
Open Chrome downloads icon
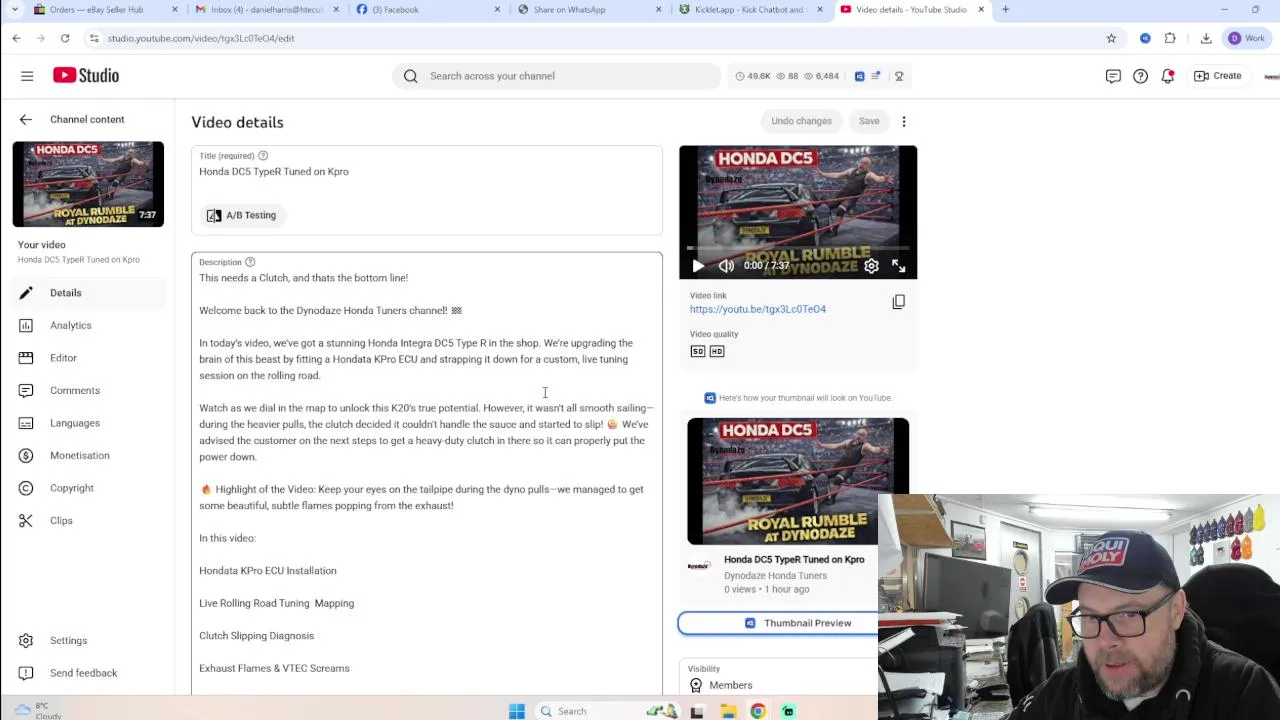[x=1206, y=38]
